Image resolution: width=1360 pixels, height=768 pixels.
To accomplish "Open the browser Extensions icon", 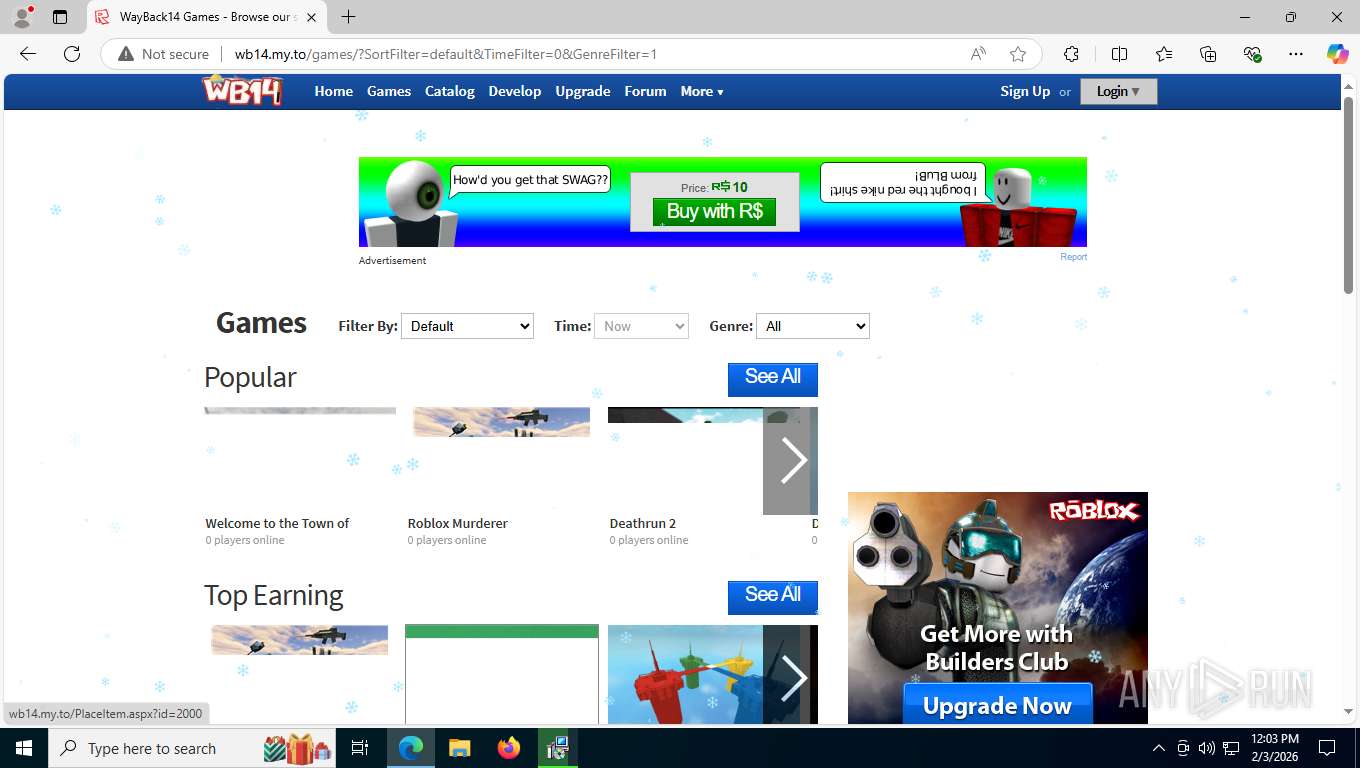I will [1072, 54].
